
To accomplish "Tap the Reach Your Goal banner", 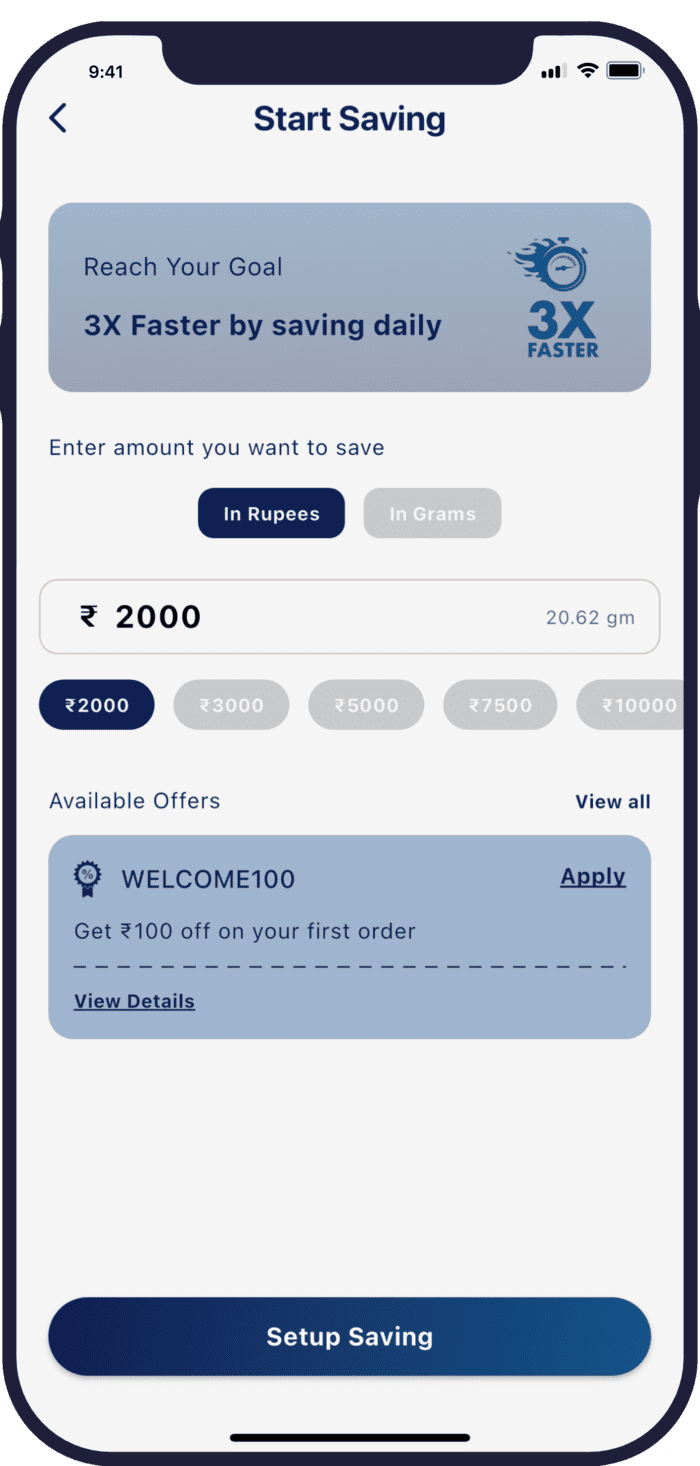I will click(350, 297).
